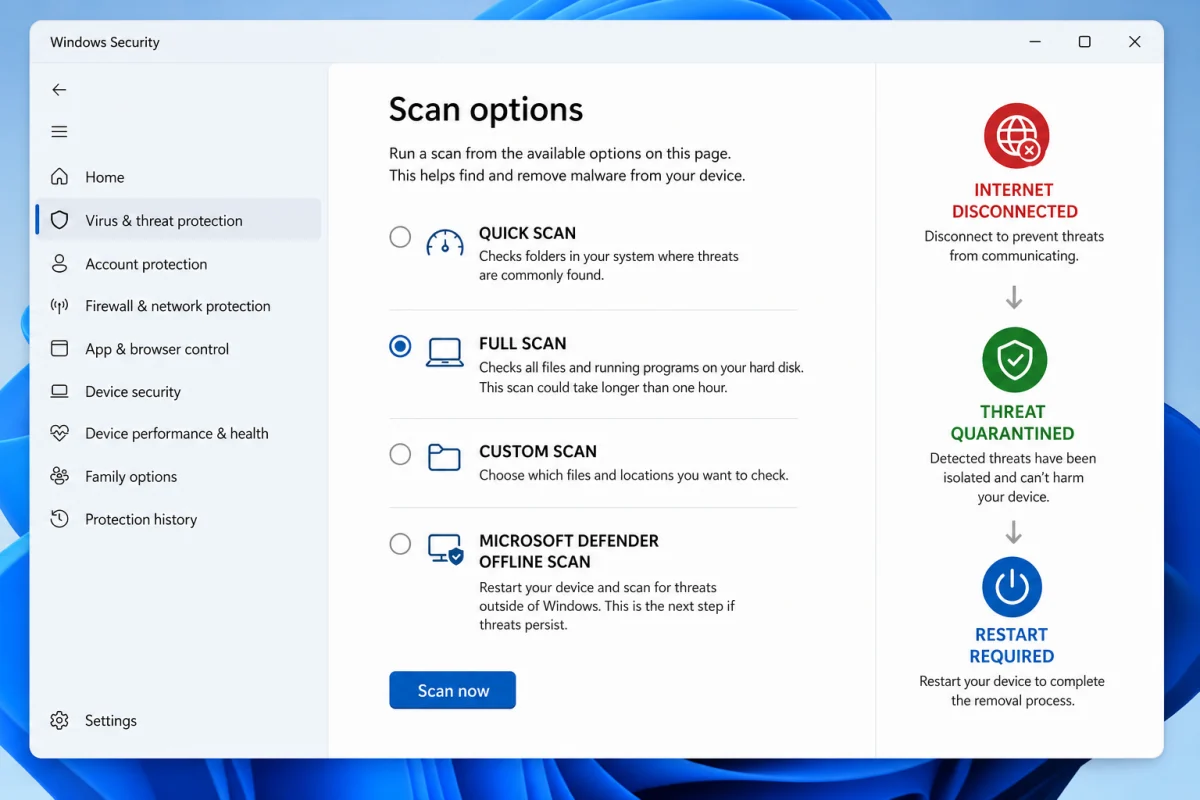This screenshot has height=800, width=1200.
Task: Click the THREAT QUARANTINED status label
Action: (1013, 423)
